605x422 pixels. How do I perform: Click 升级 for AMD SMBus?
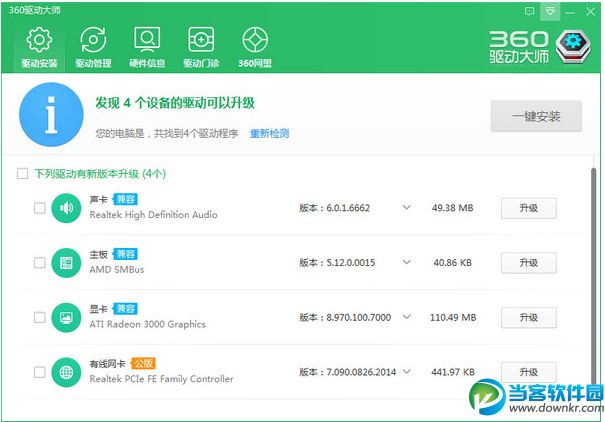click(x=529, y=263)
